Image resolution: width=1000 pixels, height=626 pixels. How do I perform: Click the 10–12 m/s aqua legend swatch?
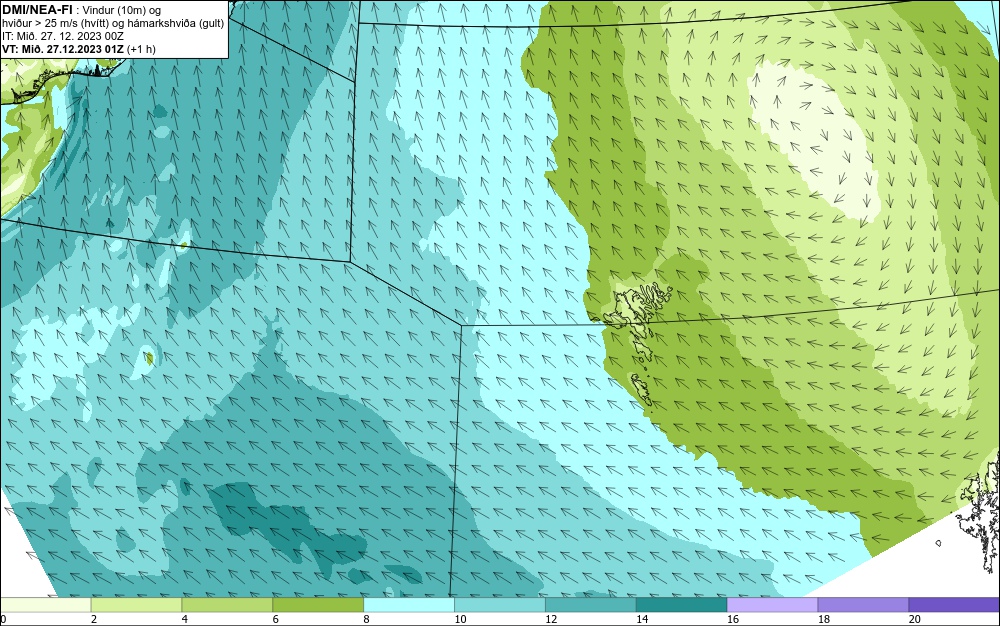(500, 605)
